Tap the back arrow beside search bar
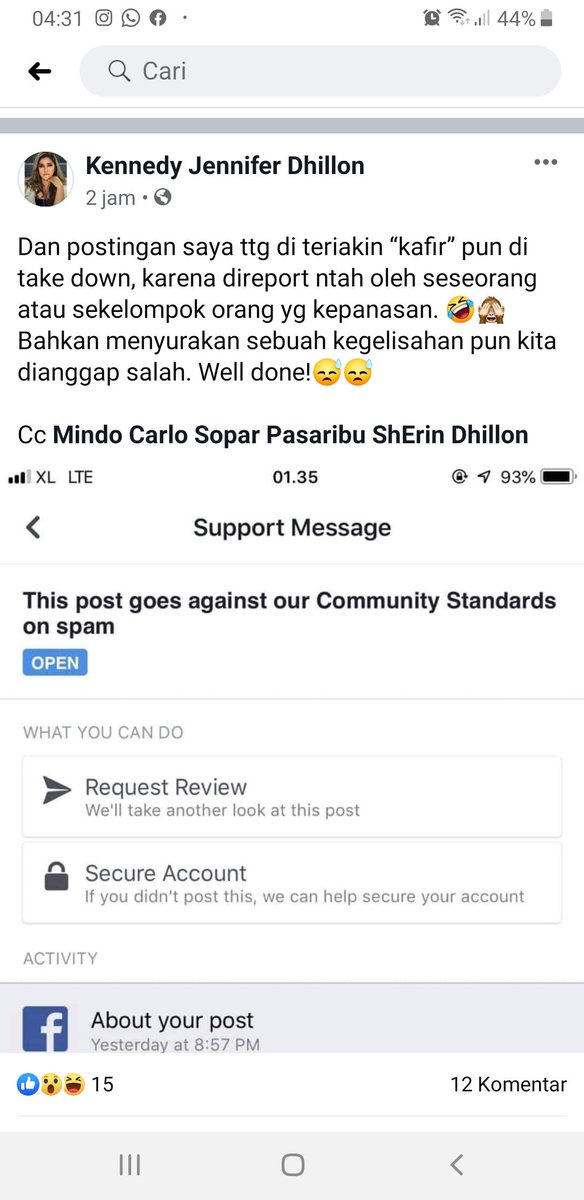Image resolution: width=584 pixels, height=1200 pixels. 39,71
